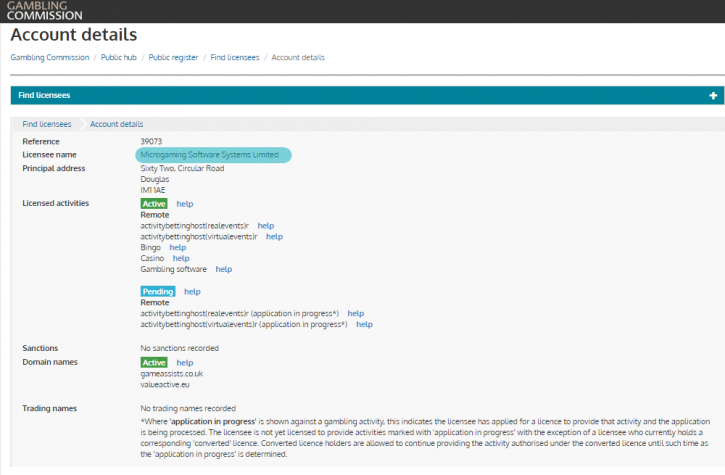
Task: Click the Gambling software activity text
Action: point(173,269)
